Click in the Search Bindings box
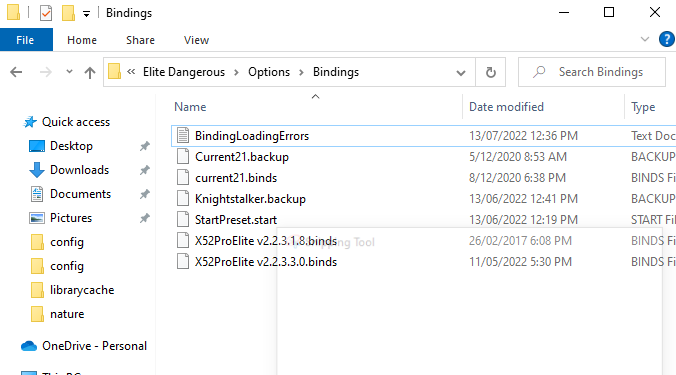This screenshot has width=676, height=375. pyautogui.click(x=592, y=72)
